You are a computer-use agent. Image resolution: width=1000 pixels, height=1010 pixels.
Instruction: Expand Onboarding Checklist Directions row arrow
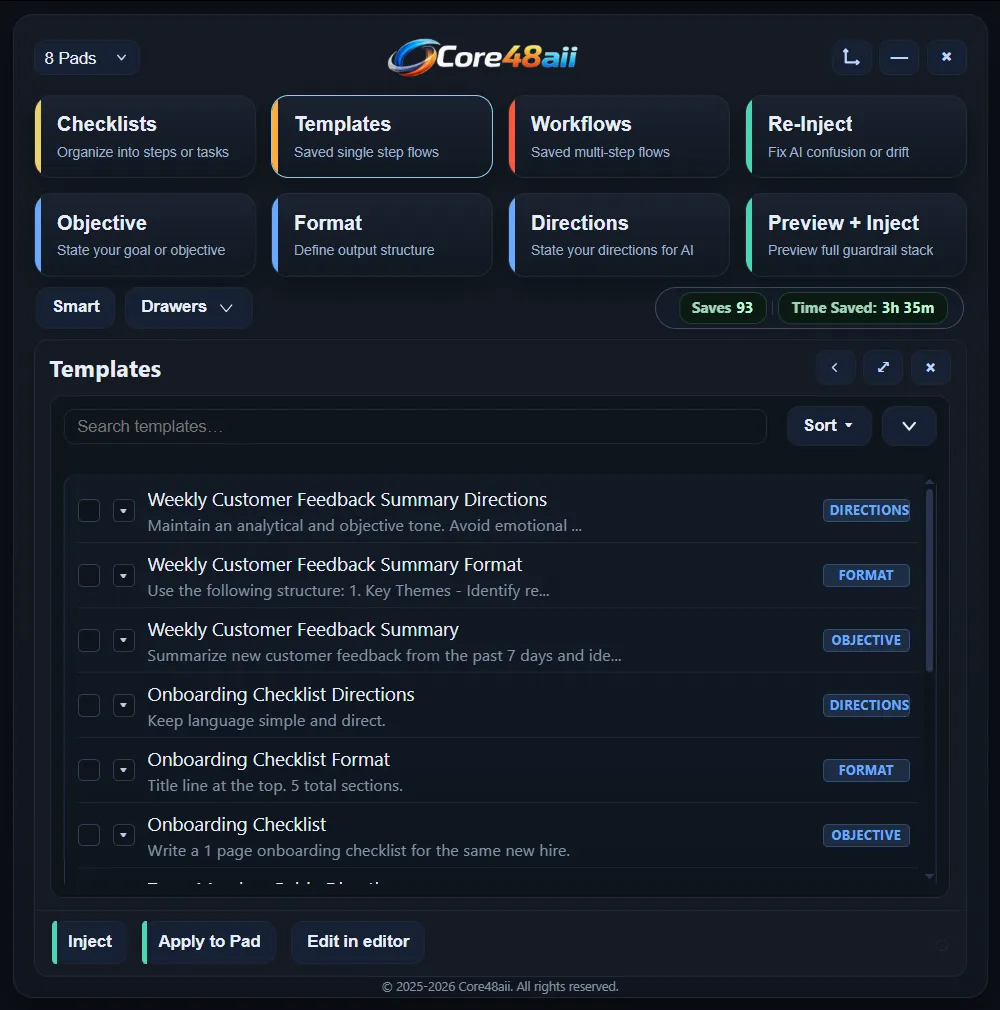coord(124,705)
